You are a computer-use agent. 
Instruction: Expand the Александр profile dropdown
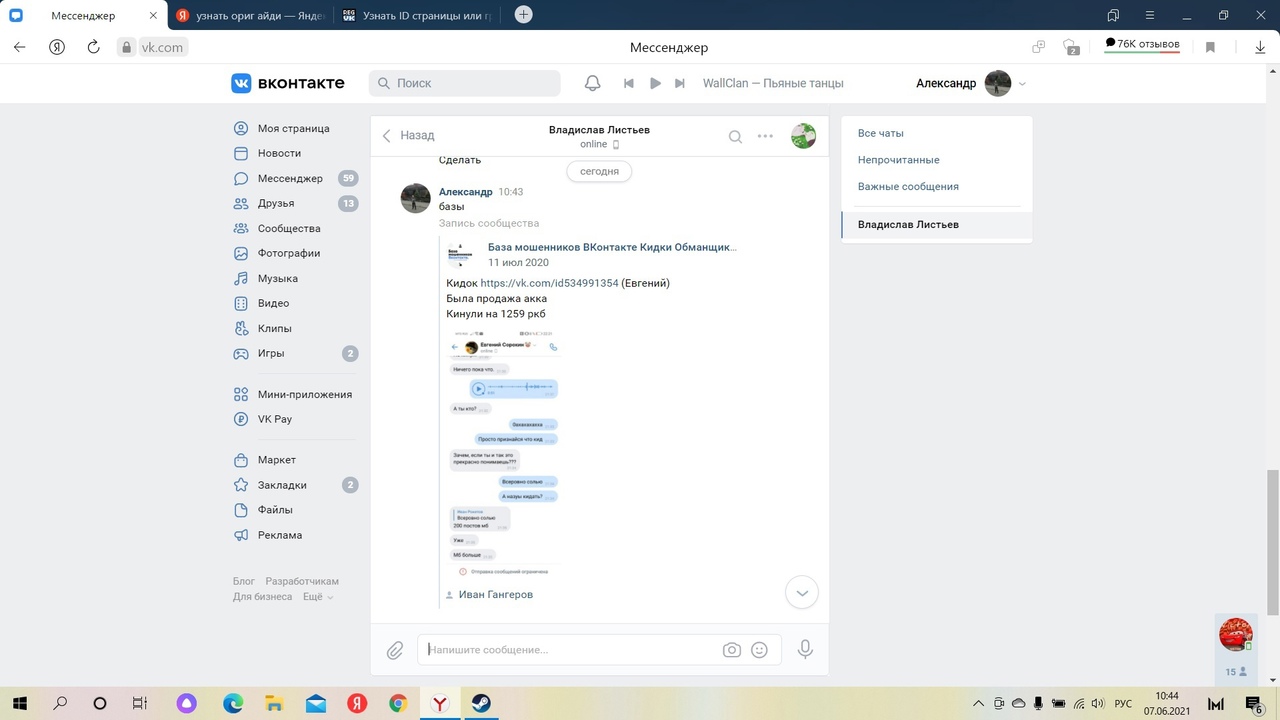click(1022, 84)
